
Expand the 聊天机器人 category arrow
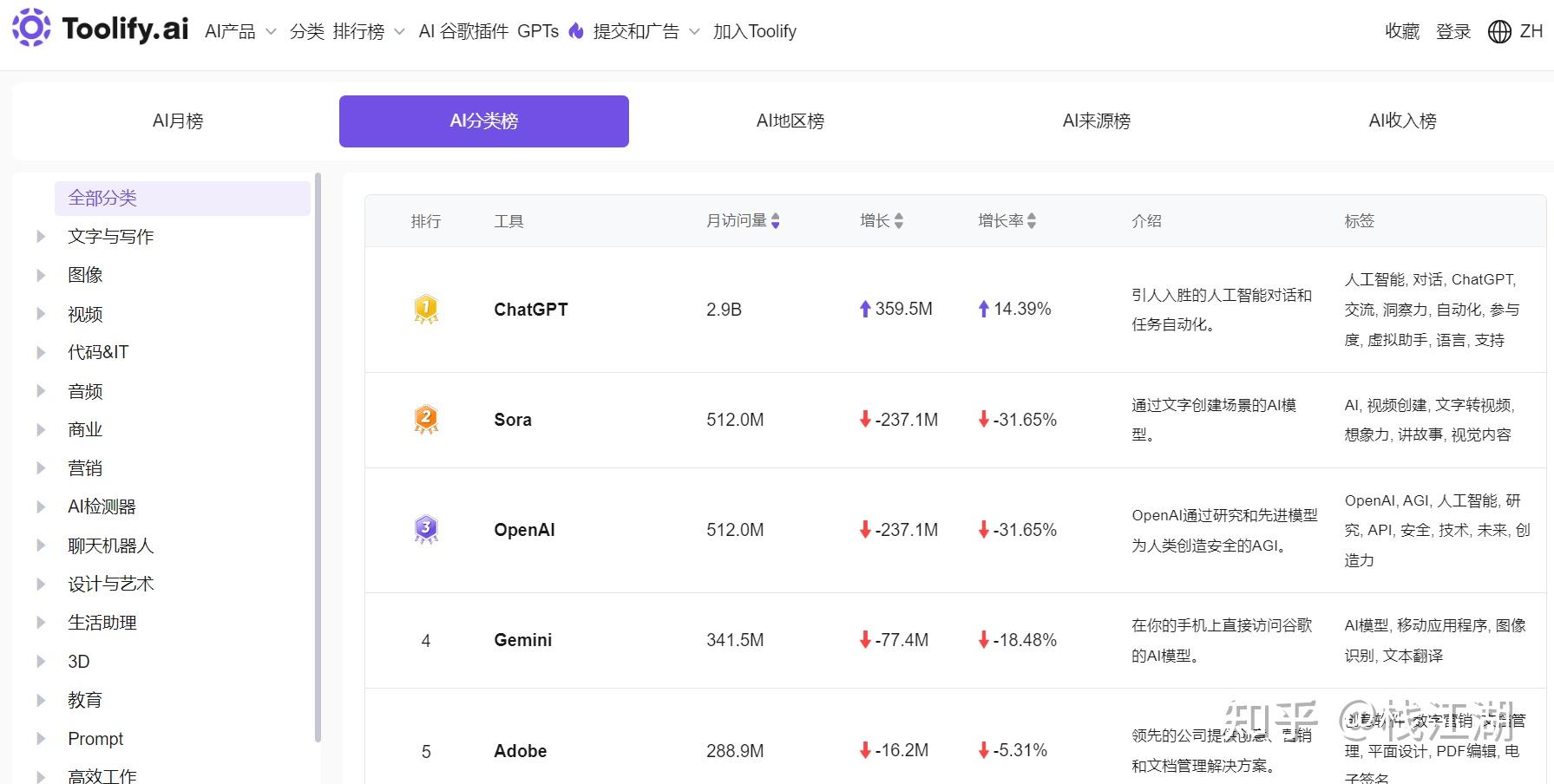click(x=40, y=546)
